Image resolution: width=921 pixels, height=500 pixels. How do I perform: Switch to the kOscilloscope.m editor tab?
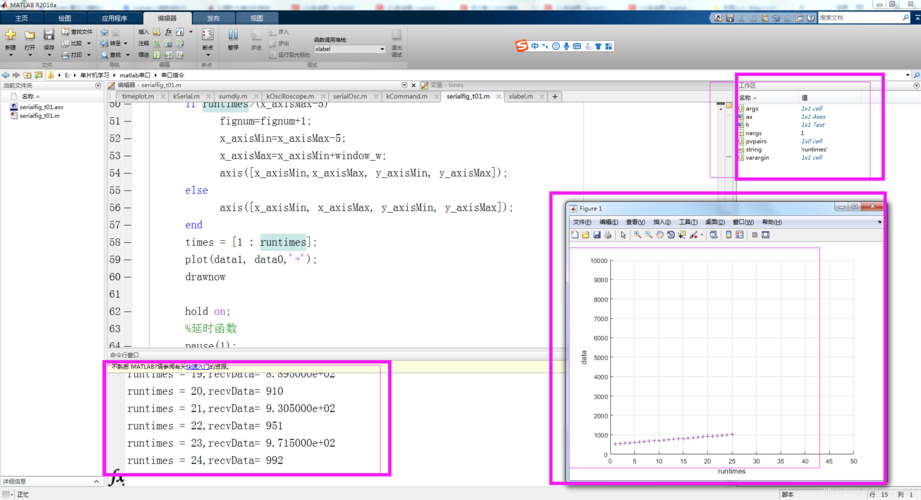pyautogui.click(x=290, y=97)
